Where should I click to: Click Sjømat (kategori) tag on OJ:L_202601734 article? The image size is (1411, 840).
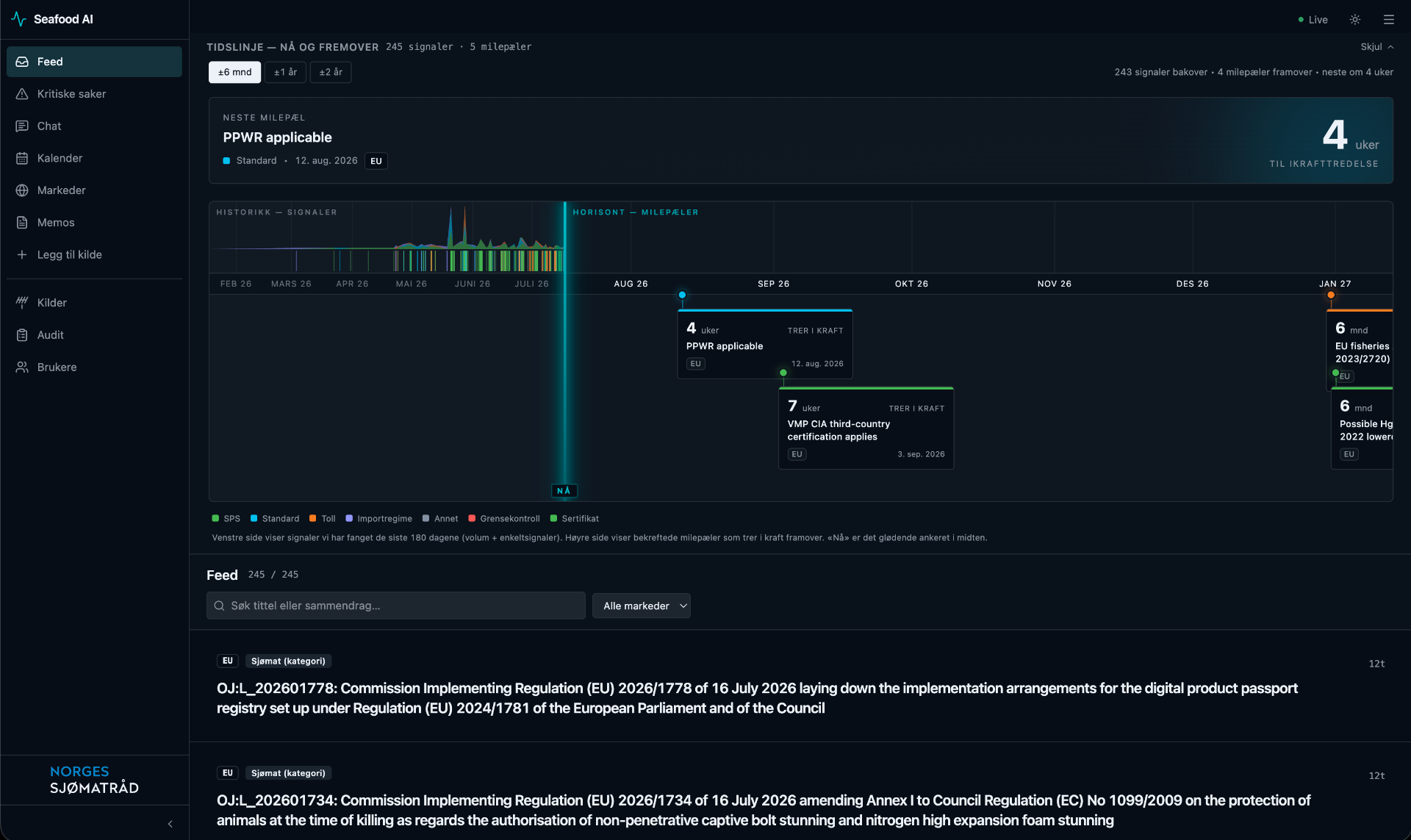(x=288, y=773)
